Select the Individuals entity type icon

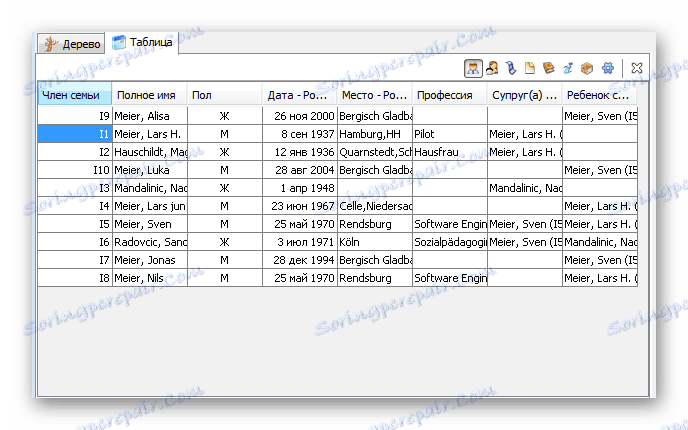(473, 68)
